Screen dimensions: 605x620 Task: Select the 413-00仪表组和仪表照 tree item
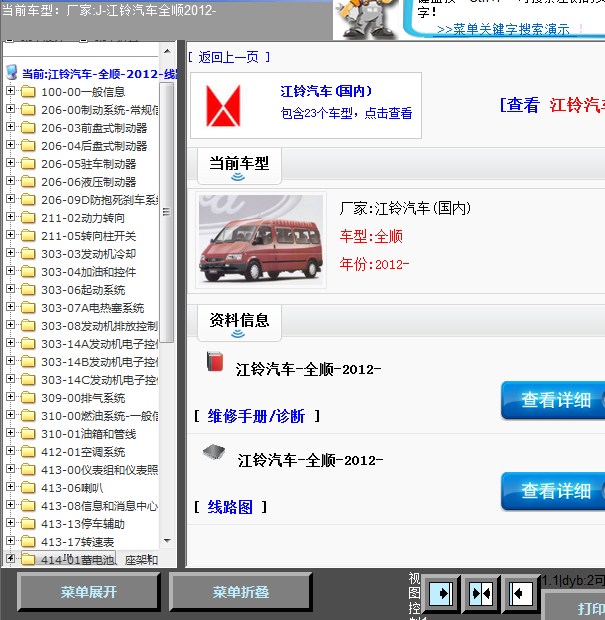pos(99,470)
